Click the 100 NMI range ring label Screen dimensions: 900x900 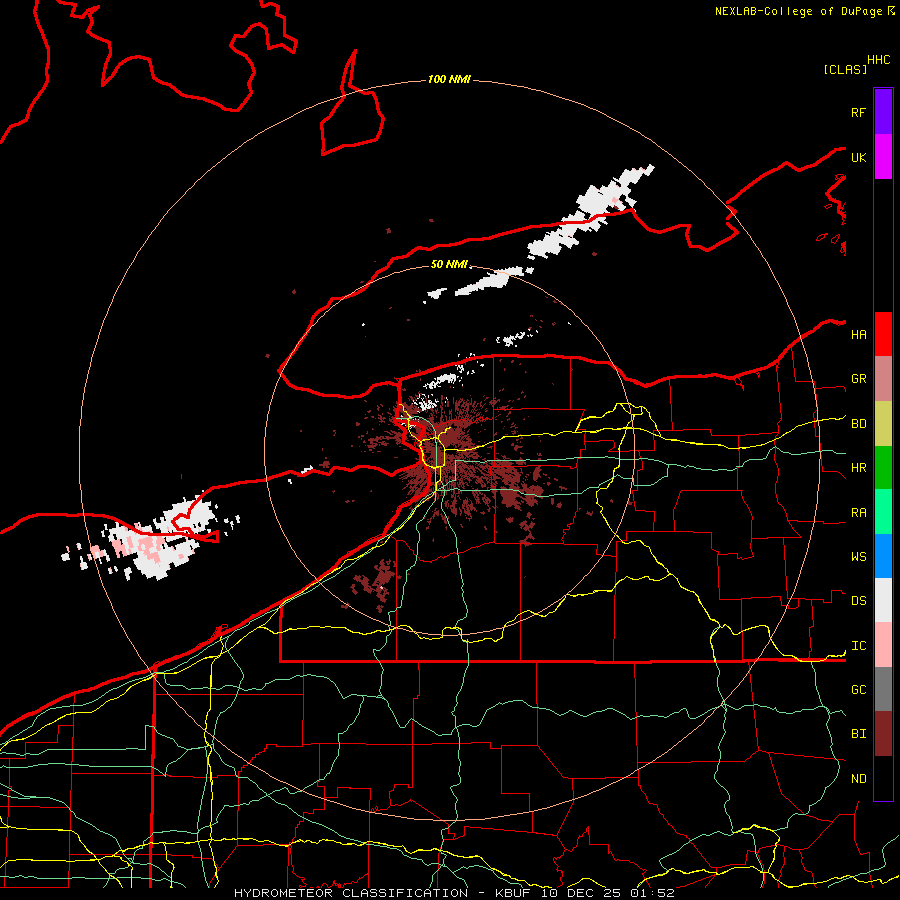449,79
